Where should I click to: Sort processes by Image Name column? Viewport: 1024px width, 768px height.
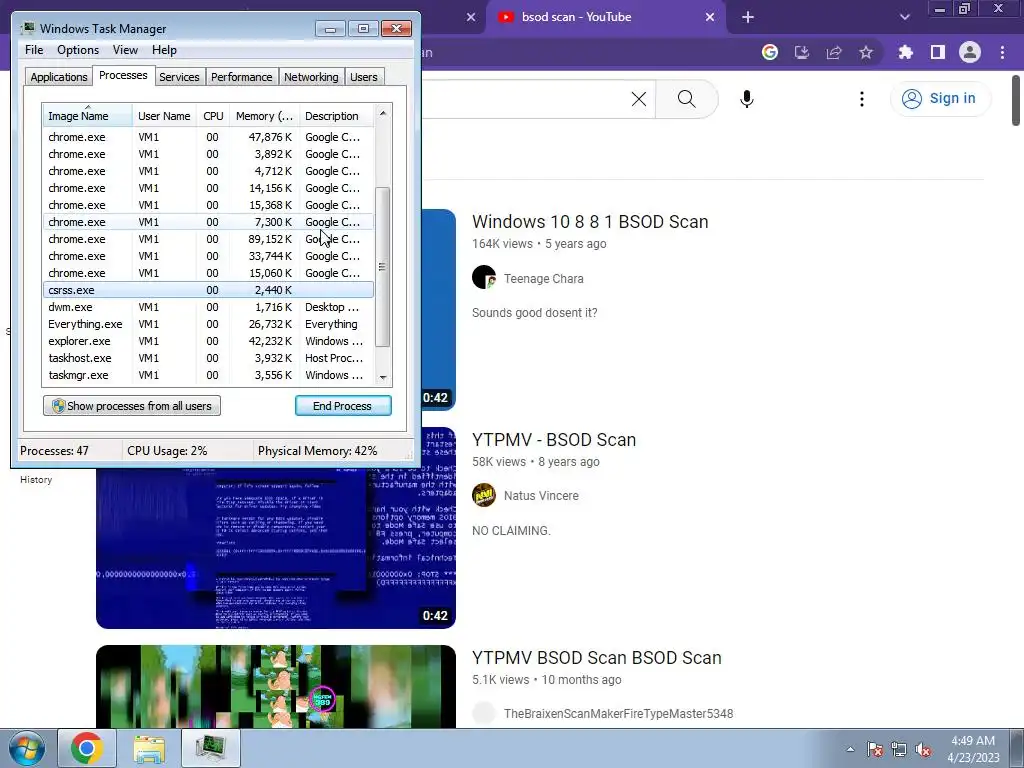pyautogui.click(x=88, y=116)
